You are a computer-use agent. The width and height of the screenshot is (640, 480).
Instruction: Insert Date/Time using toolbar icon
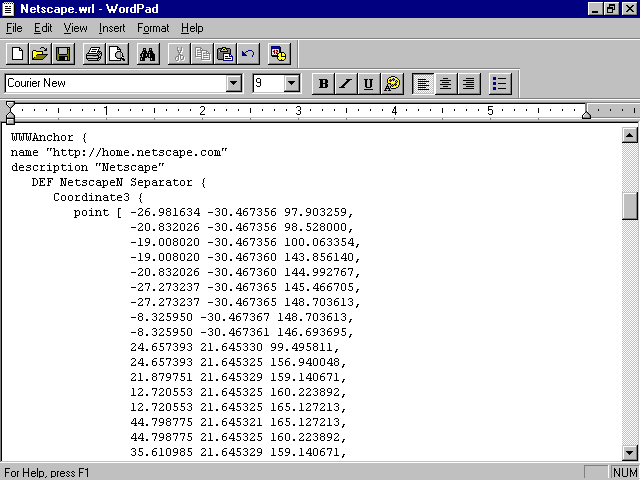[x=279, y=54]
